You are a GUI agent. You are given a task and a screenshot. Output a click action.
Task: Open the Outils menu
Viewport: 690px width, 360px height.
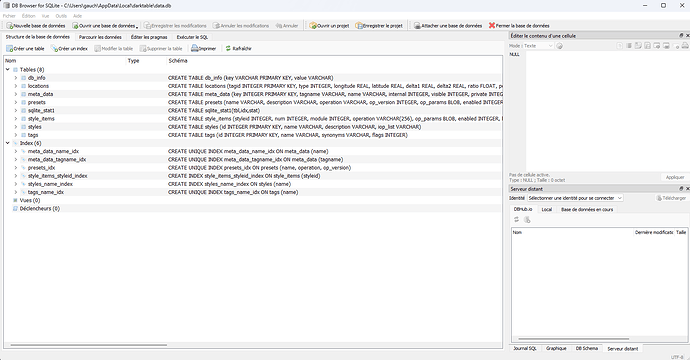coord(61,16)
